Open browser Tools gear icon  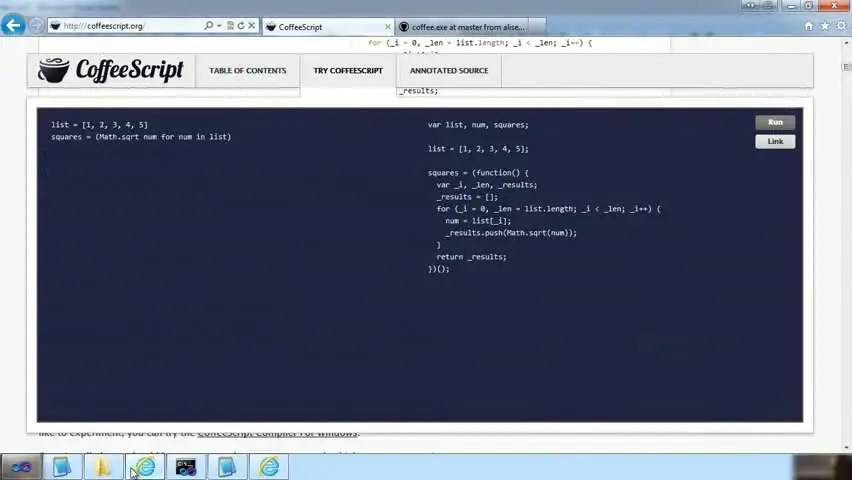(841, 26)
